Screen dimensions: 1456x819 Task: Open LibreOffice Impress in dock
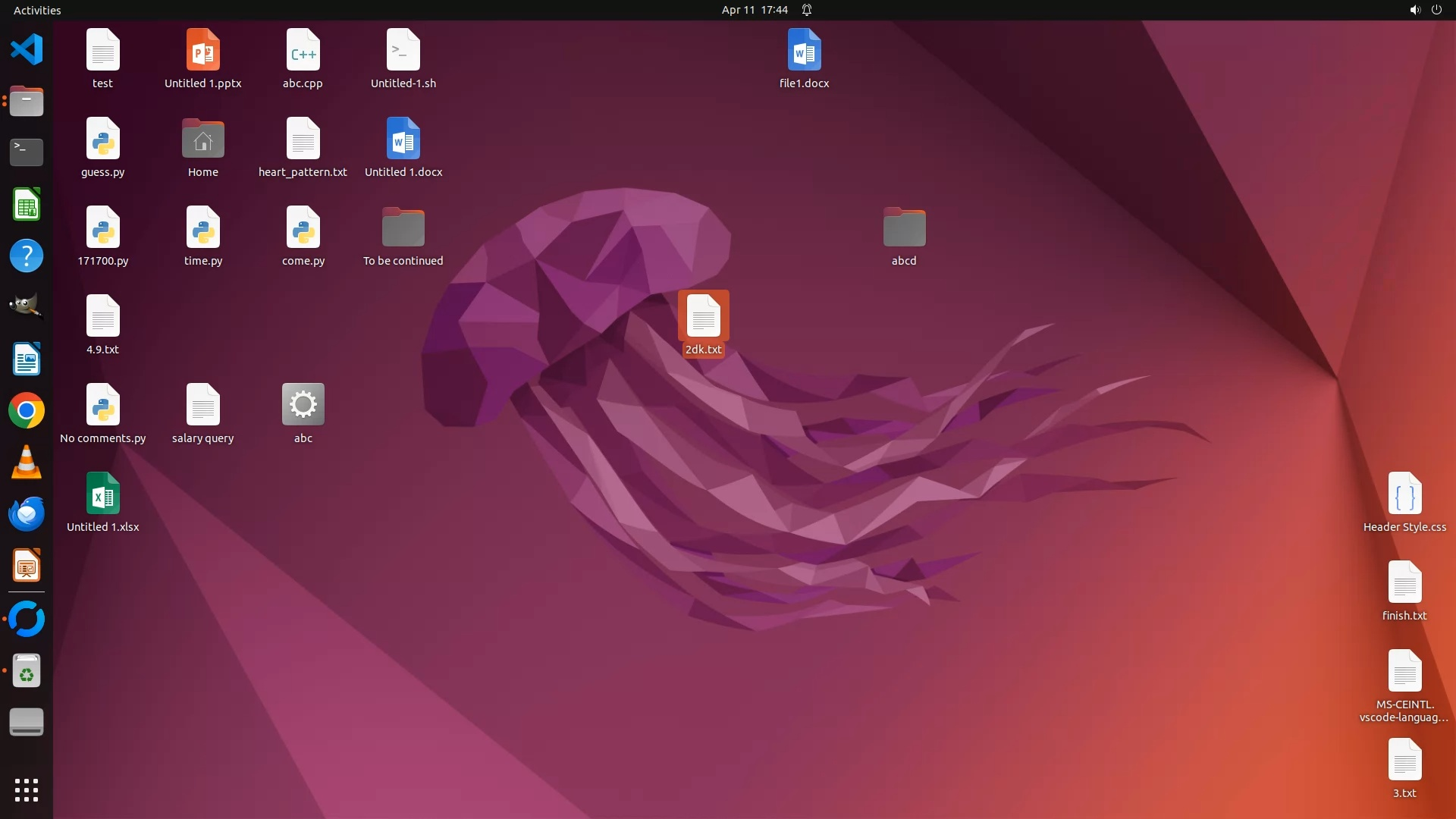click(27, 566)
